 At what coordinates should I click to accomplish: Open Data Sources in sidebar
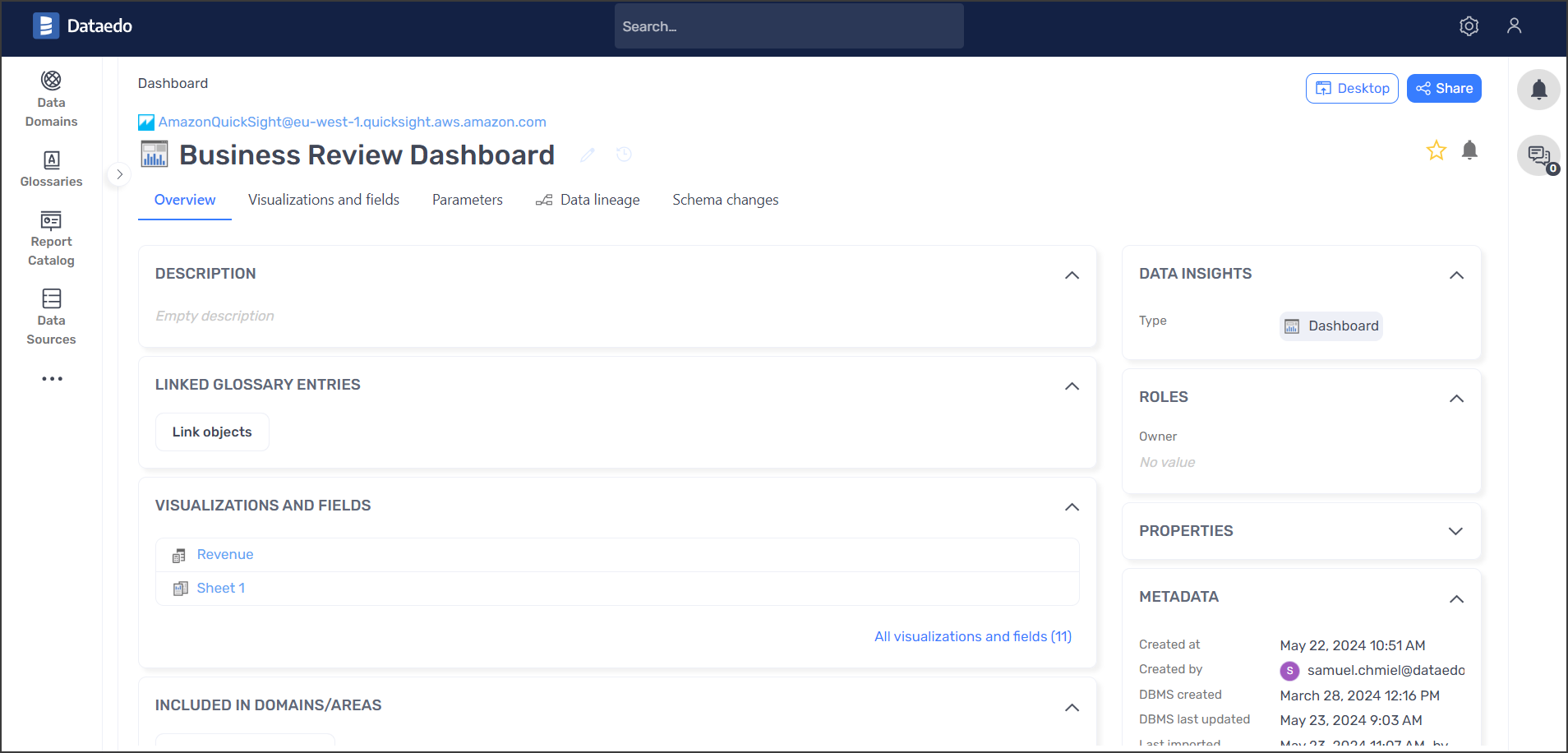[51, 317]
